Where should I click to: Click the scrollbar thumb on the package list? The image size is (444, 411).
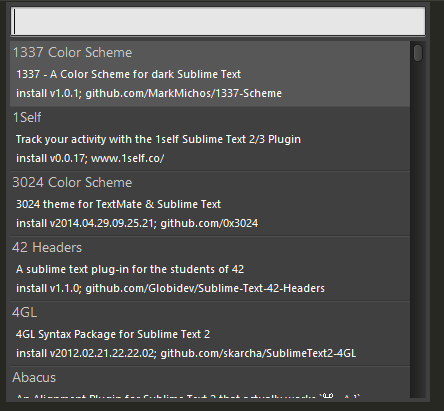point(418,53)
